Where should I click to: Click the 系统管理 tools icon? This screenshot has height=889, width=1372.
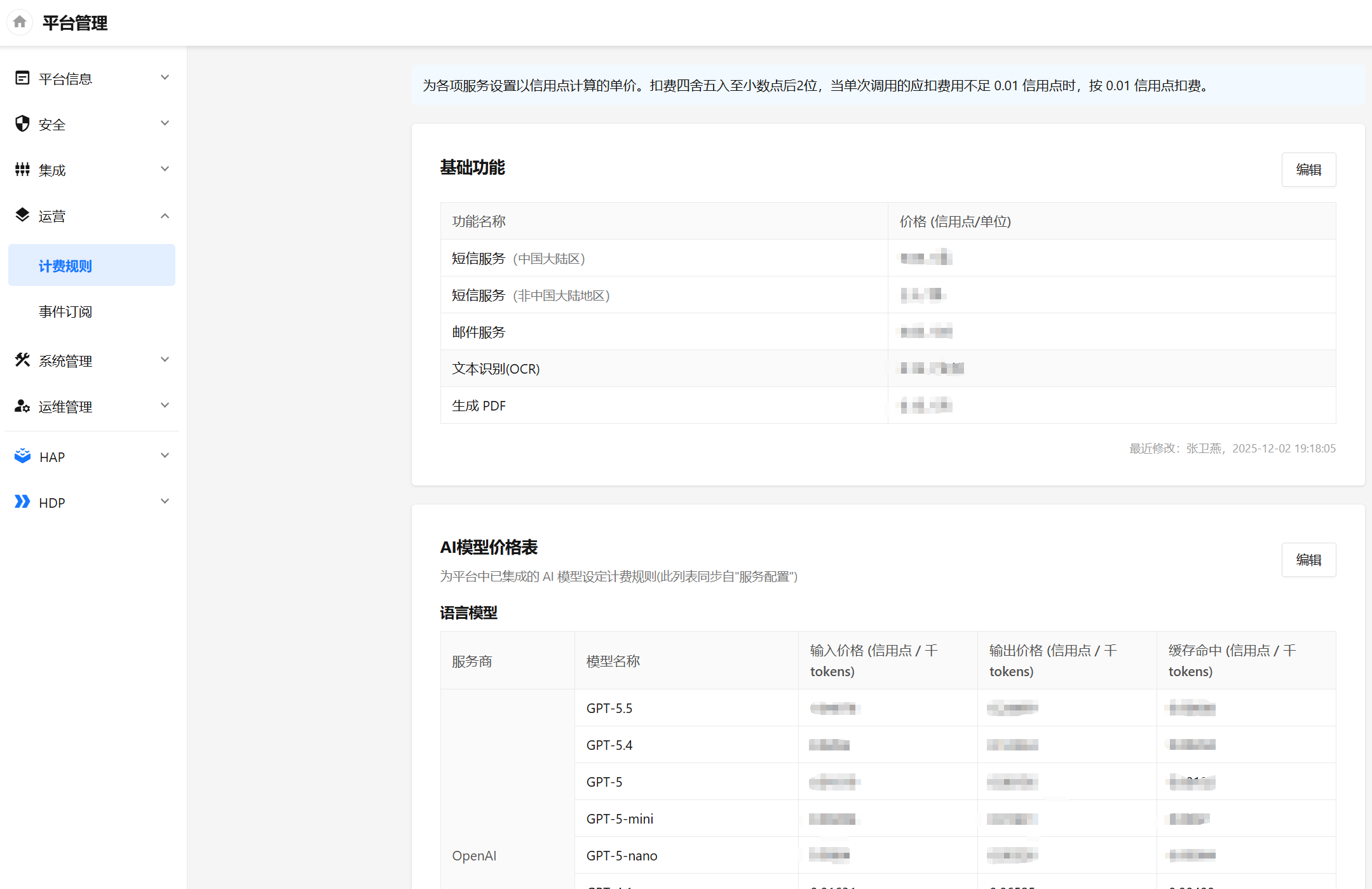pos(22,360)
